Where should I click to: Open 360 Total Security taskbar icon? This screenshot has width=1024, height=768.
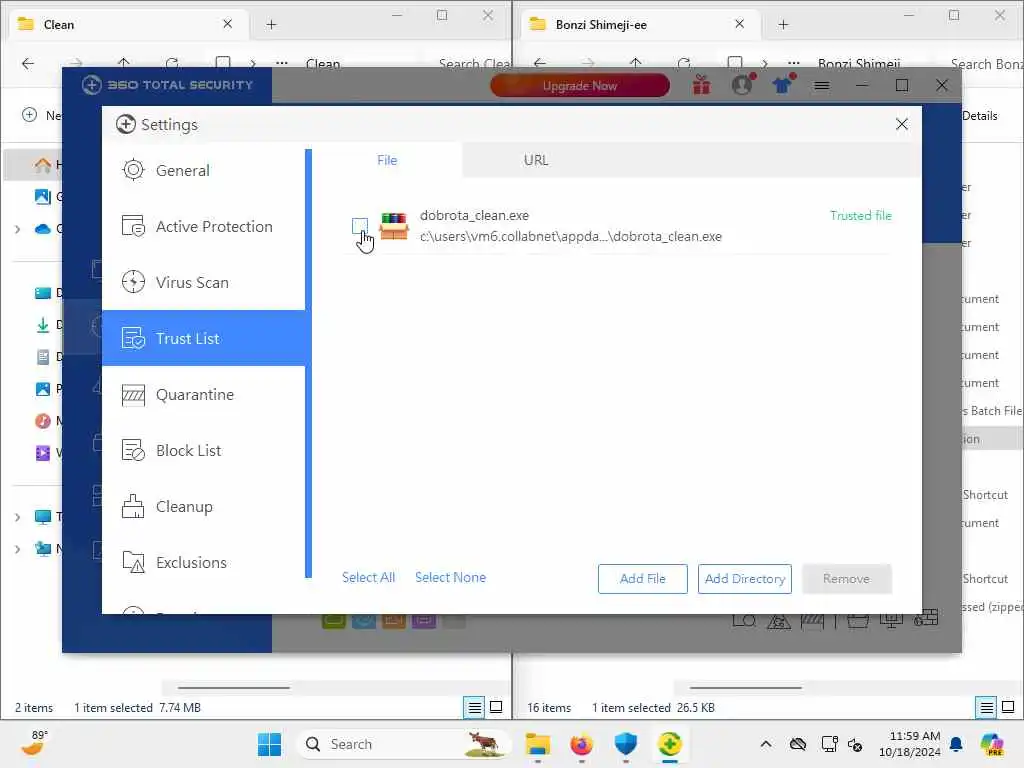669,744
